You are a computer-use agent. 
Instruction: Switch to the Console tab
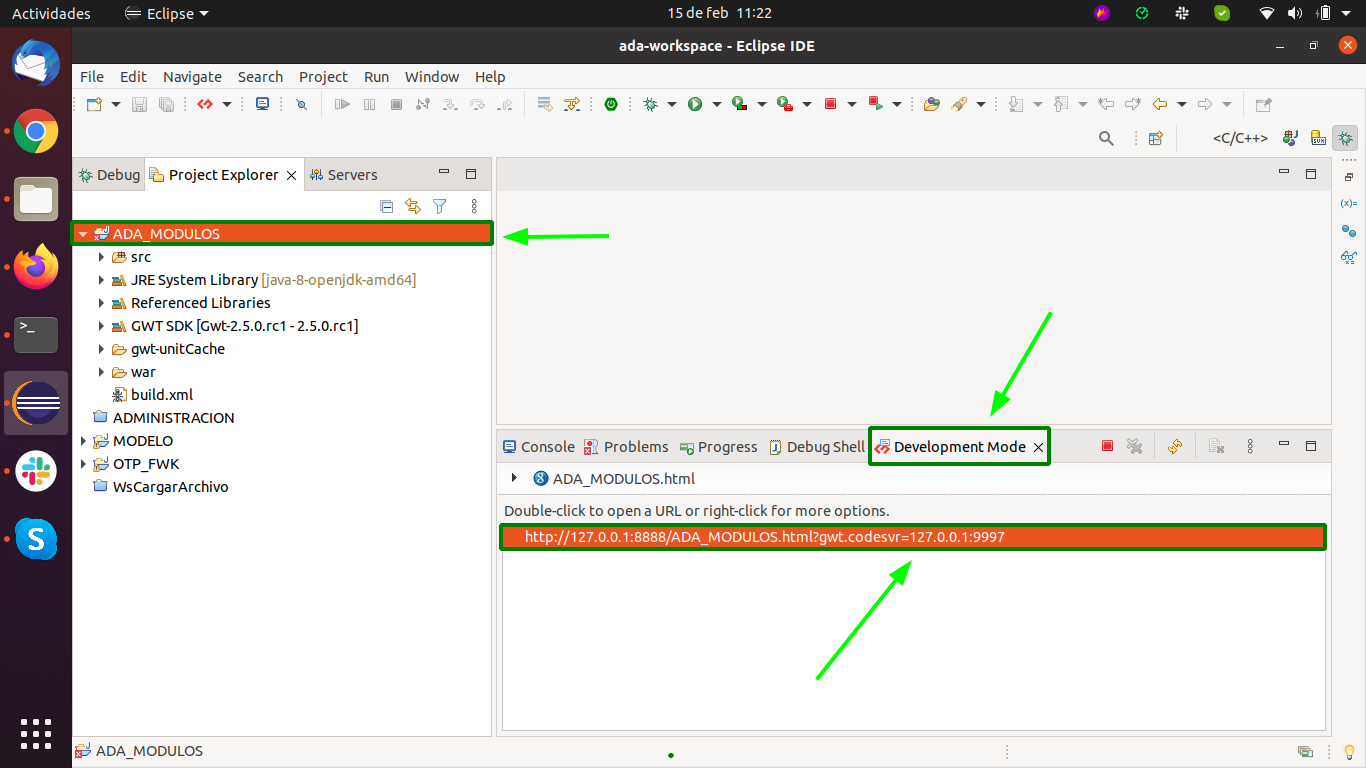(x=538, y=447)
